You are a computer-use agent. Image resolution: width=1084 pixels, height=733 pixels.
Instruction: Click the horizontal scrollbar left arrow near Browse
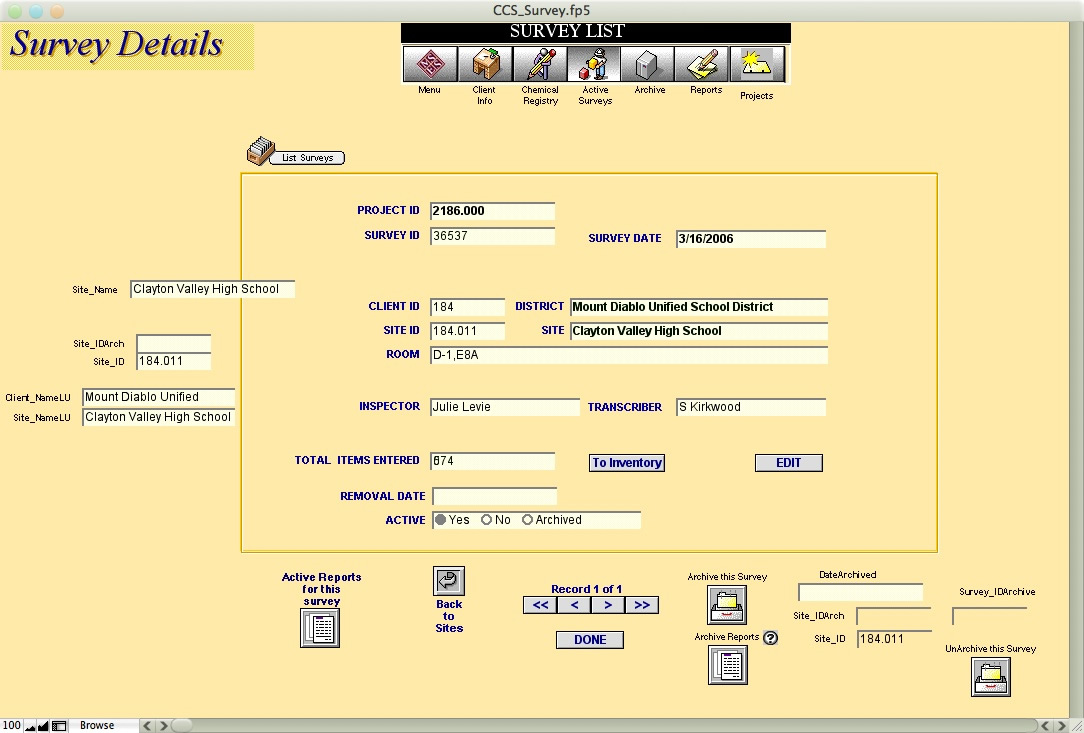coord(147,725)
